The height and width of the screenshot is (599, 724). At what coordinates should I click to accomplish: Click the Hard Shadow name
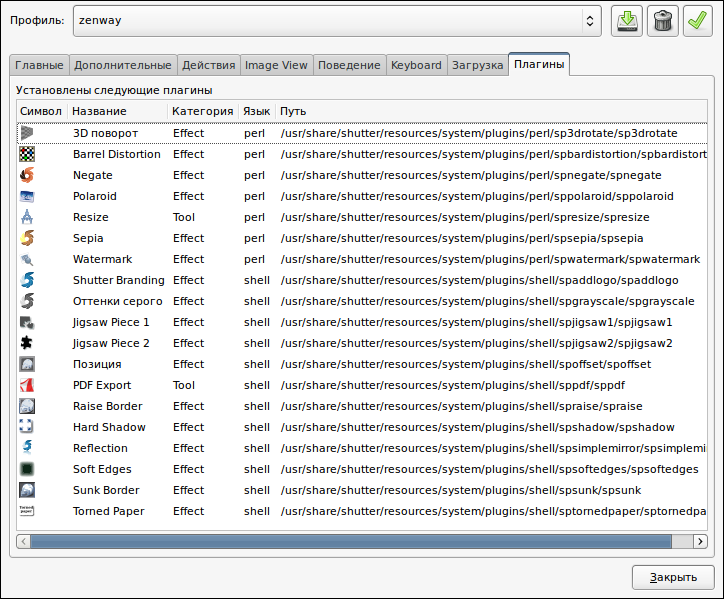click(109, 427)
